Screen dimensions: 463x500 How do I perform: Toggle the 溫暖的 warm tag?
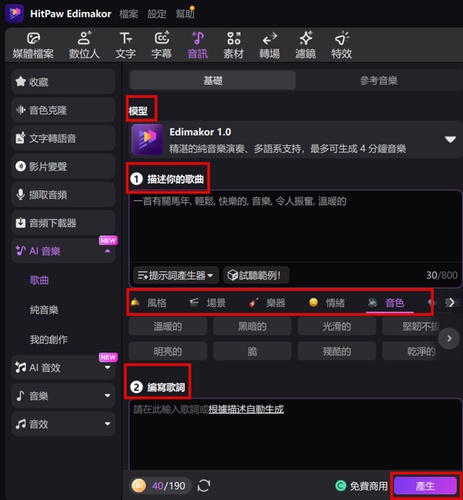click(x=168, y=326)
